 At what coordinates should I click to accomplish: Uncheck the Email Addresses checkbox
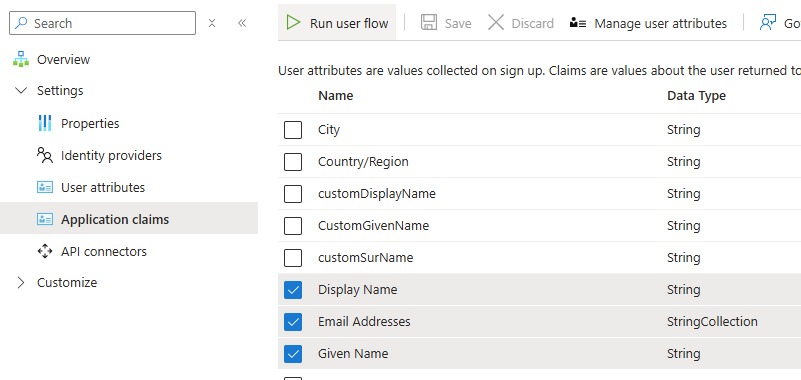point(293,322)
